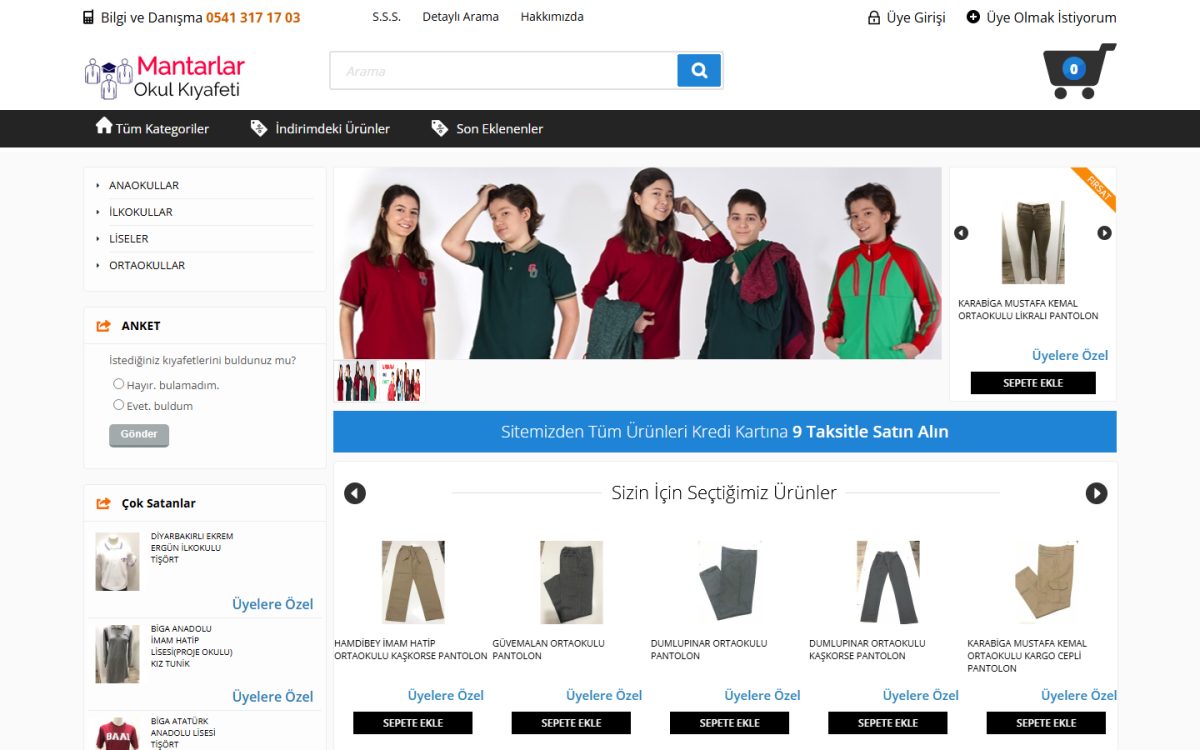Click the phone icon beside Bilgi ve Danışma
The image size is (1200, 750).
[88, 17]
